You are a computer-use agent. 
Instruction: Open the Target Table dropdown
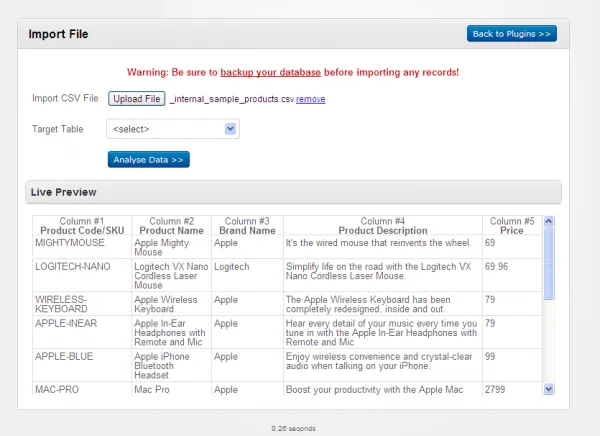click(173, 129)
